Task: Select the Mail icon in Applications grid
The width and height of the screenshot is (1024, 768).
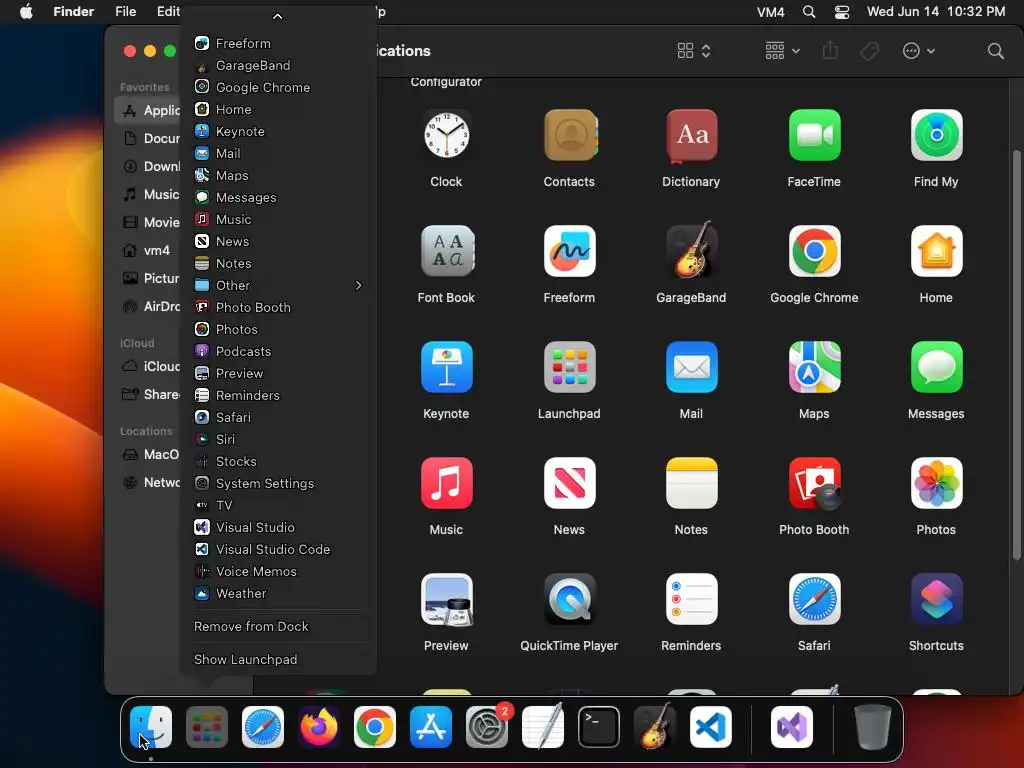Action: coord(692,367)
